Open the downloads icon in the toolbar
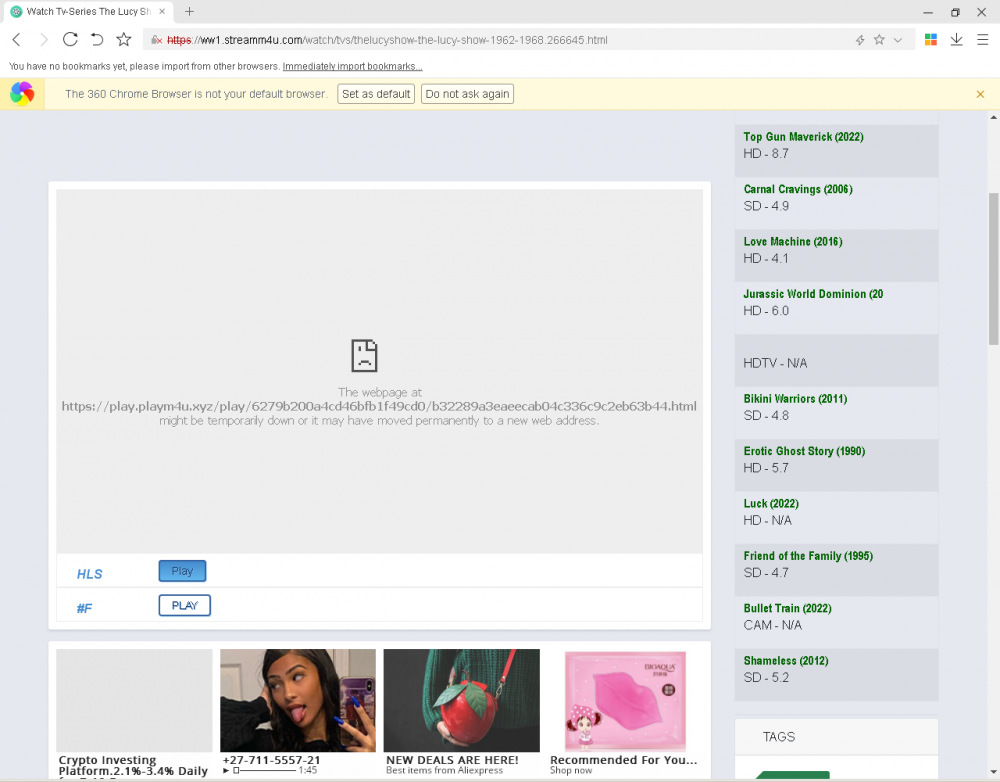Image resolution: width=1000 pixels, height=782 pixels. tap(956, 40)
